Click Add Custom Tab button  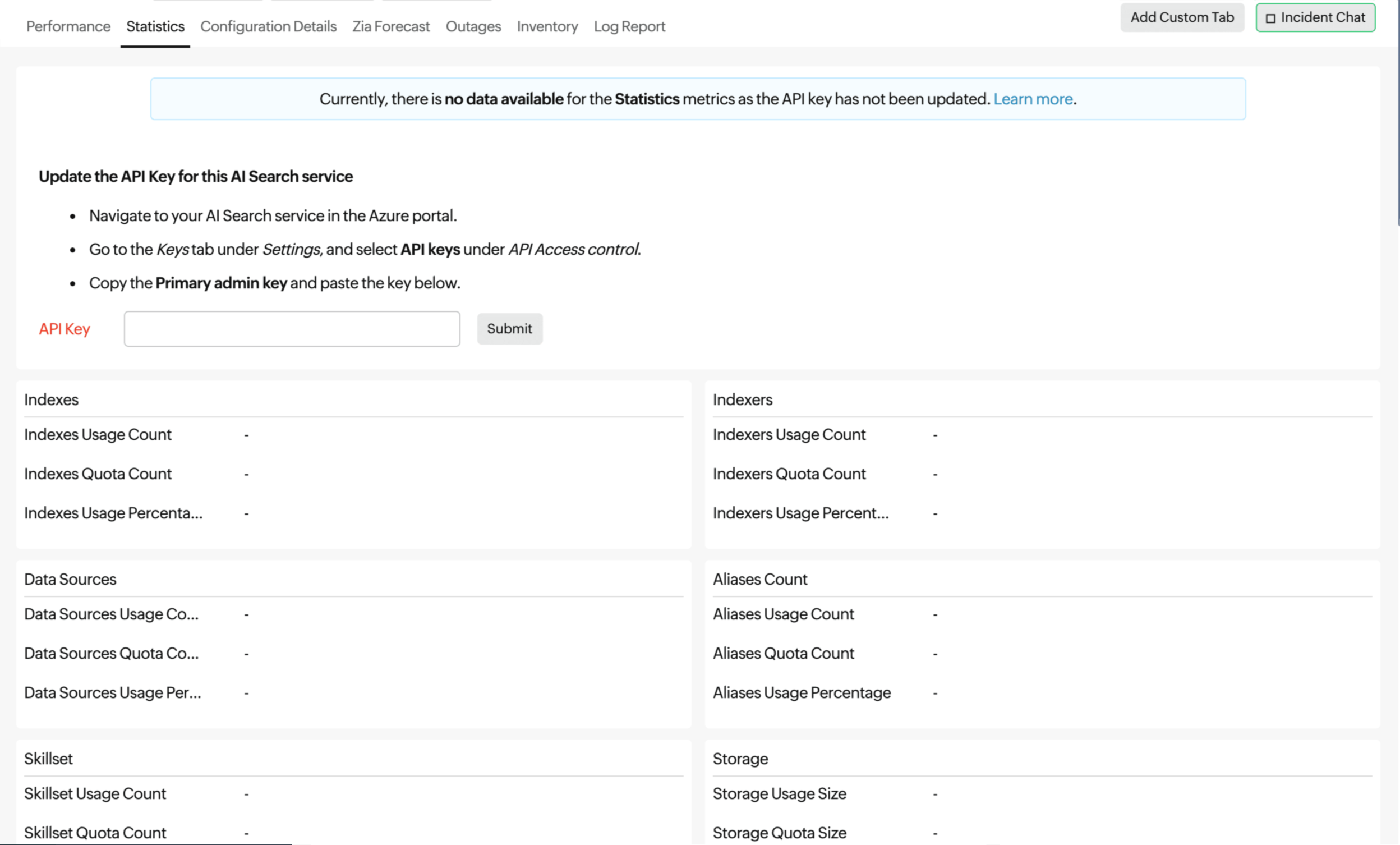pyautogui.click(x=1182, y=17)
